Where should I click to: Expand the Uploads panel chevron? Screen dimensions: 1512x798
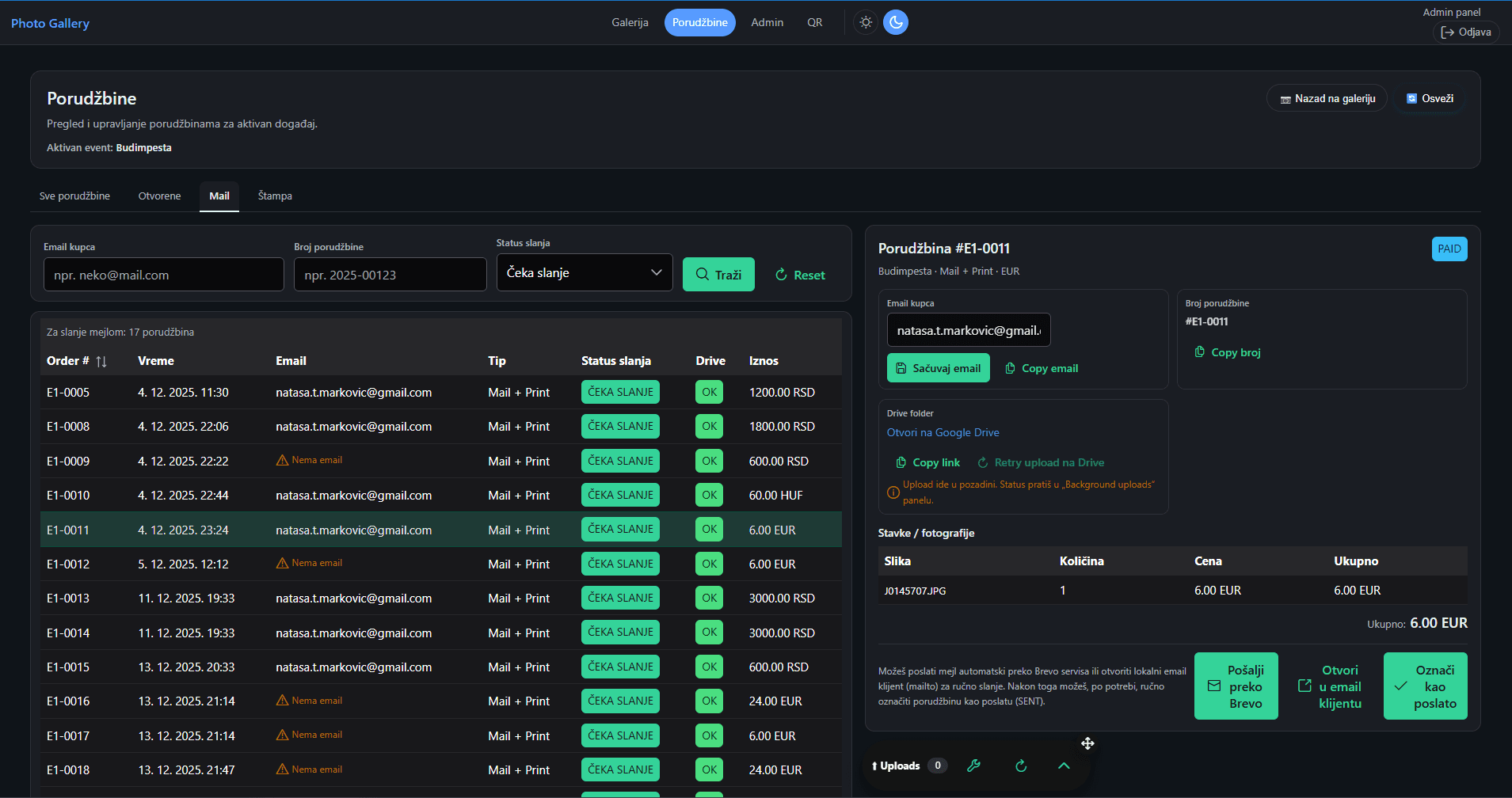point(1064,766)
